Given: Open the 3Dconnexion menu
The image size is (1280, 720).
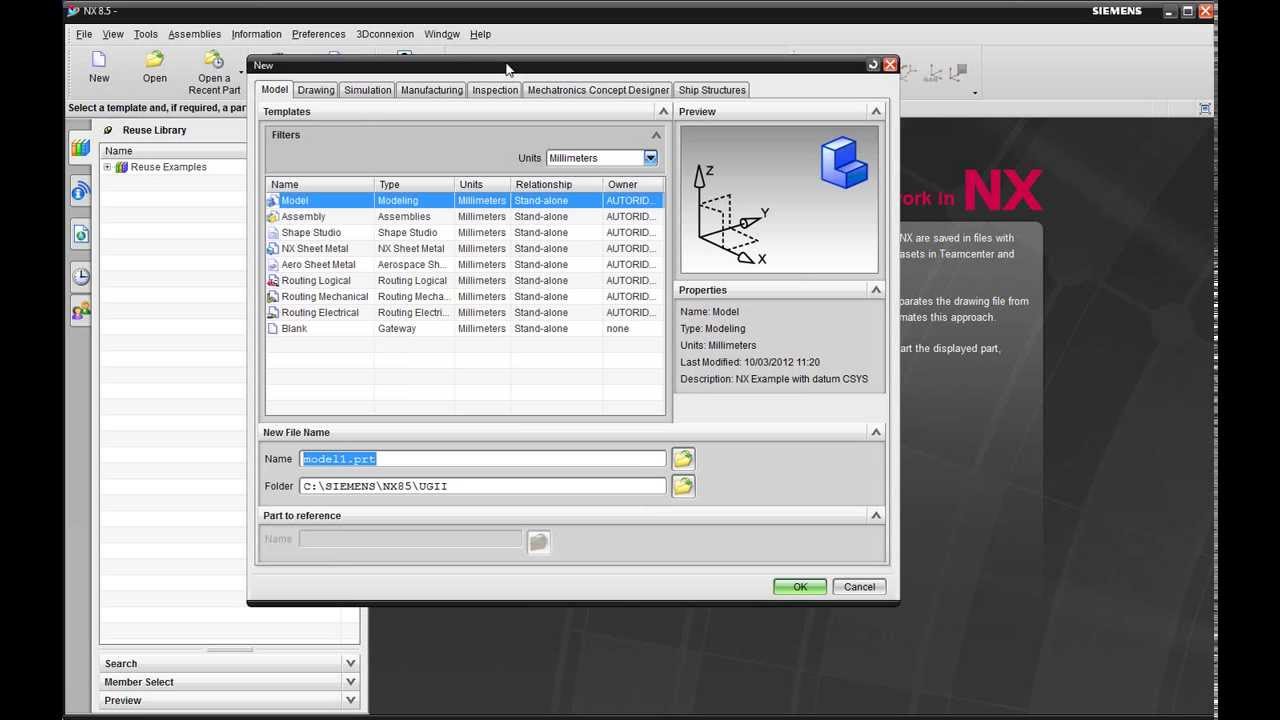Looking at the screenshot, I should click(385, 34).
